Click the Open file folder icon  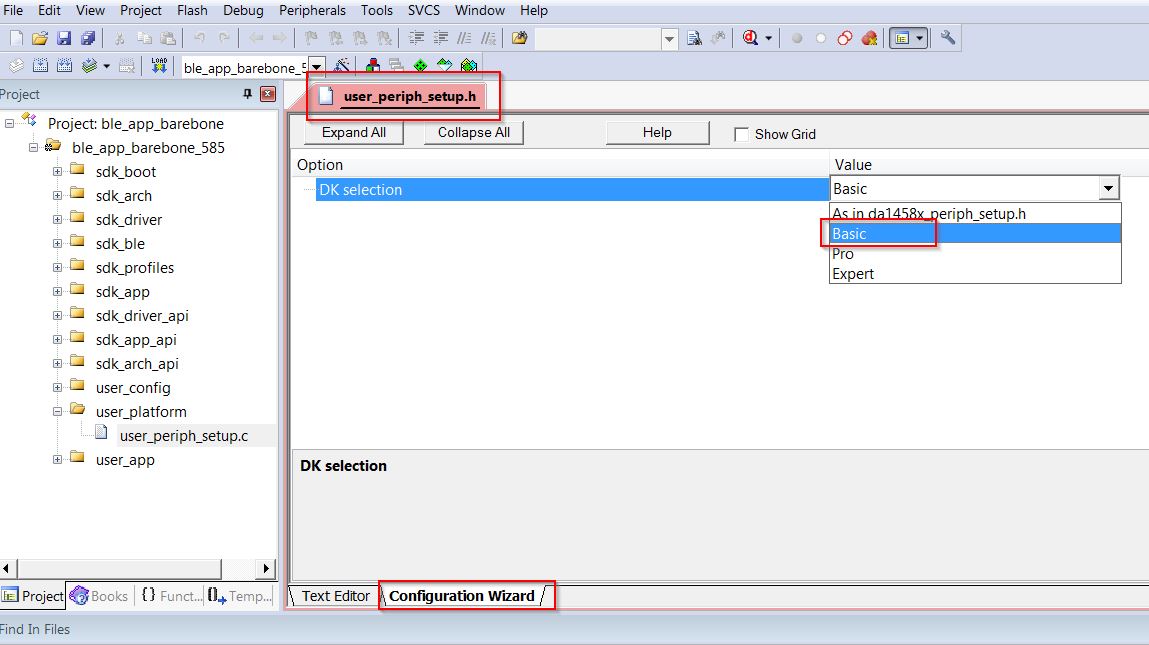[40, 39]
